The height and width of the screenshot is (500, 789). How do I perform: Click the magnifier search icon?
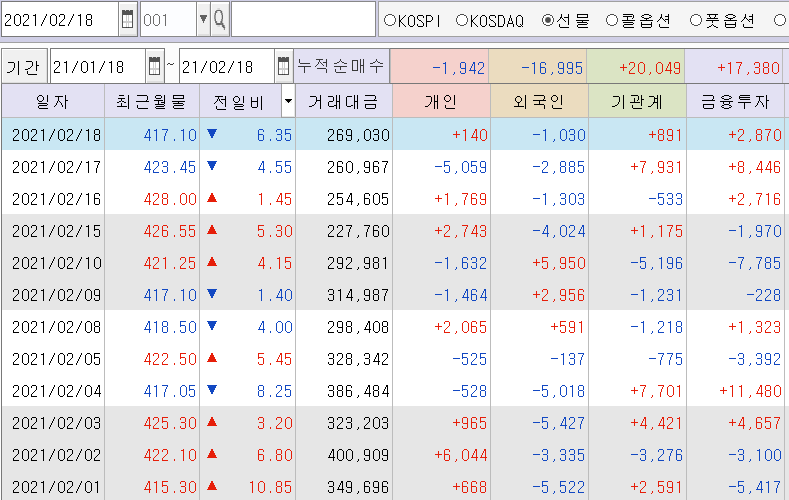click(219, 19)
